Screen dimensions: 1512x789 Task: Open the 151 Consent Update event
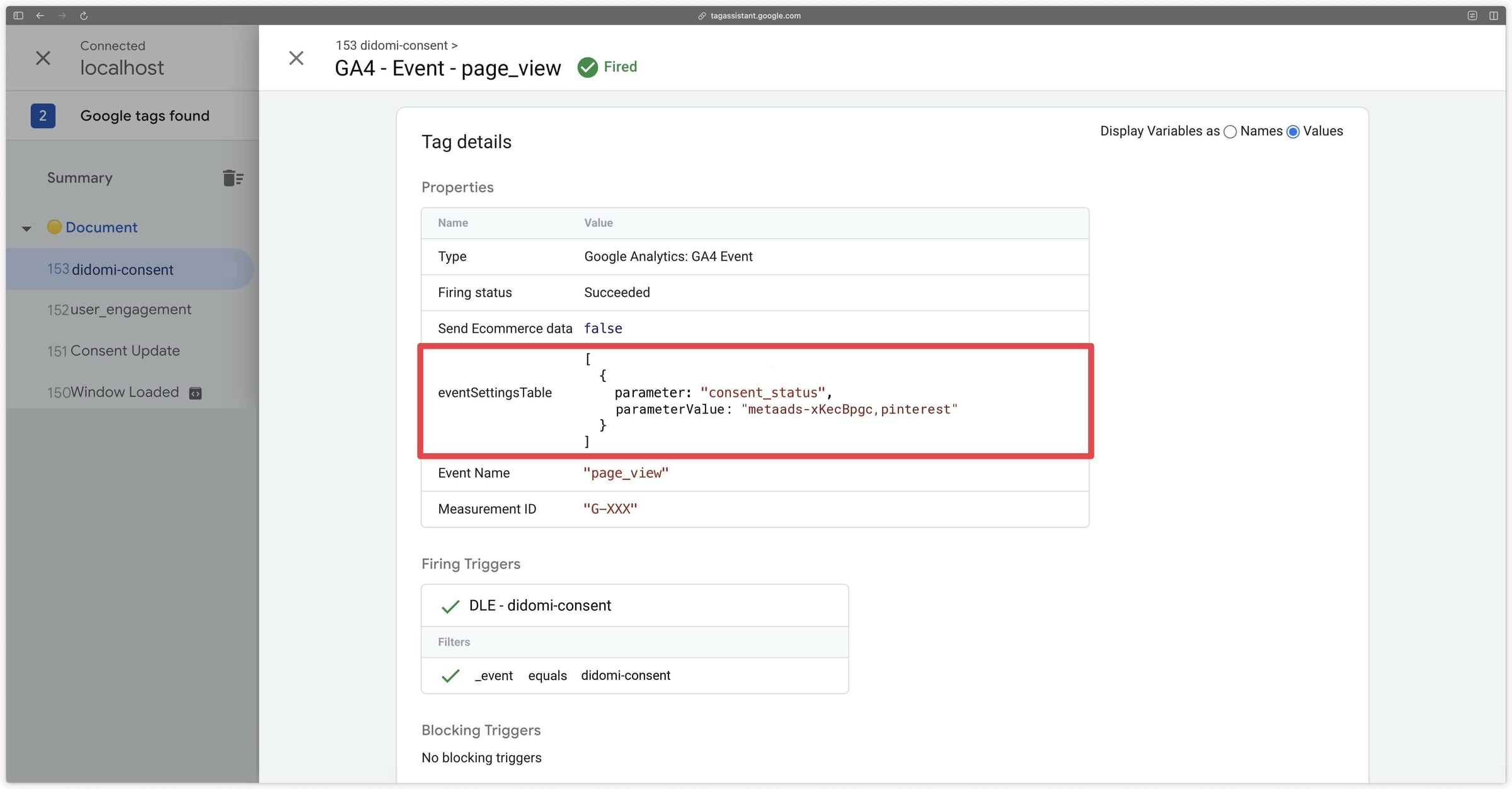[x=113, y=350]
